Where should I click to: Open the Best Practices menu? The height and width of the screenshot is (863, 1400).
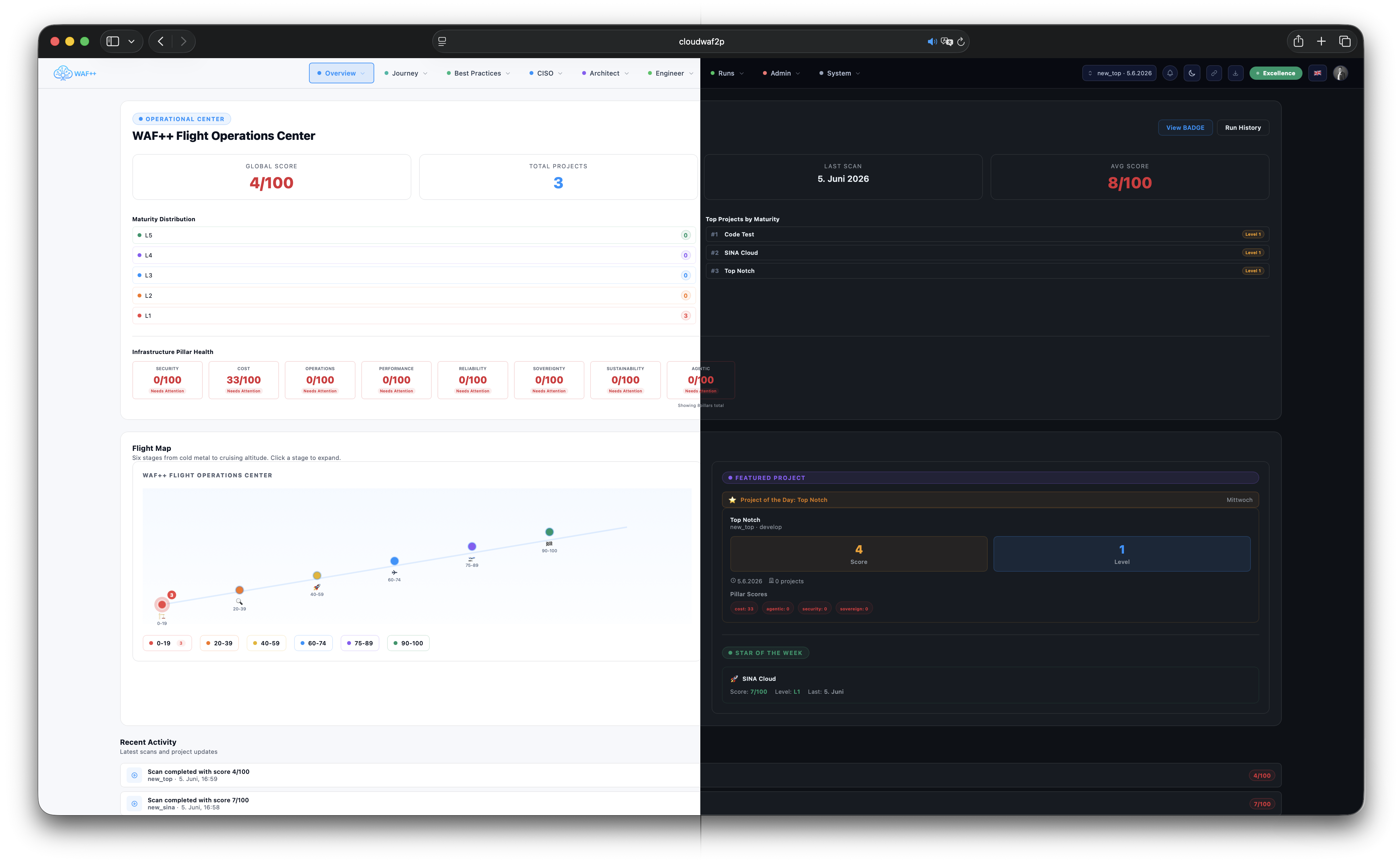(x=478, y=73)
